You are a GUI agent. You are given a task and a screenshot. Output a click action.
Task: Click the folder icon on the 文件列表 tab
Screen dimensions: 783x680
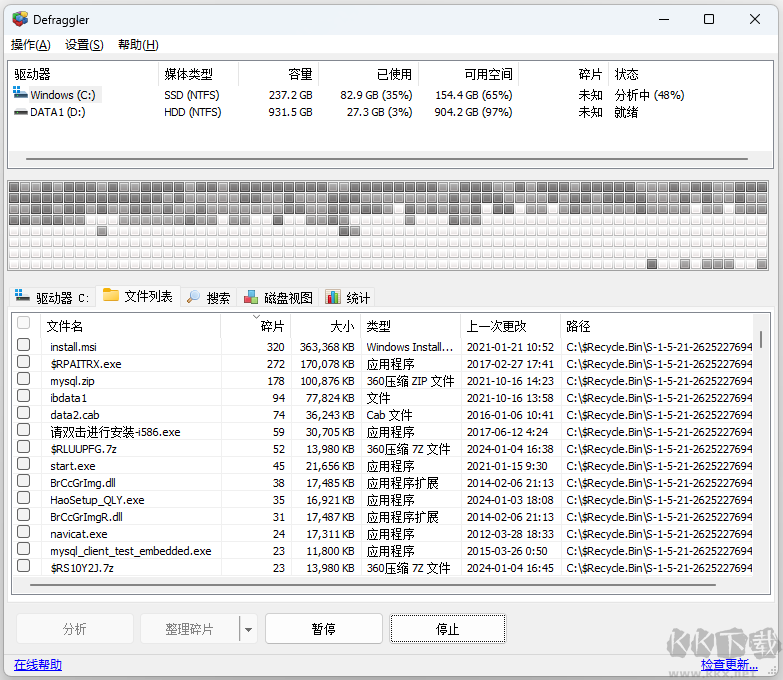pyautogui.click(x=111, y=295)
